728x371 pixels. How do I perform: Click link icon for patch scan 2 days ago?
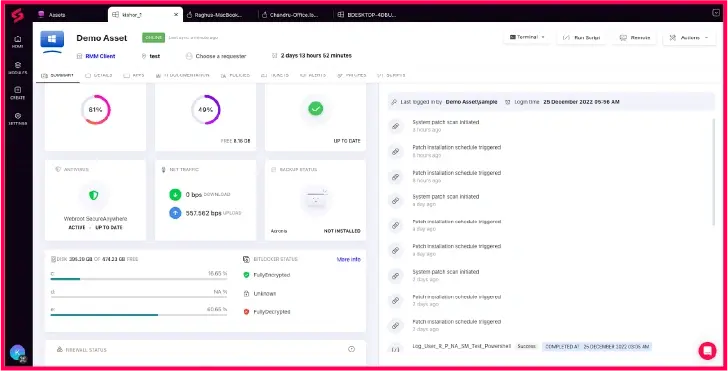pyautogui.click(x=396, y=276)
